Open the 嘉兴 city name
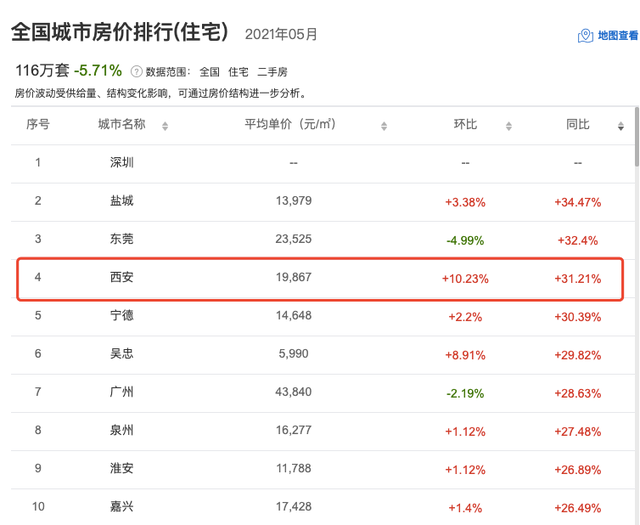The height and width of the screenshot is (525, 640). click(122, 507)
